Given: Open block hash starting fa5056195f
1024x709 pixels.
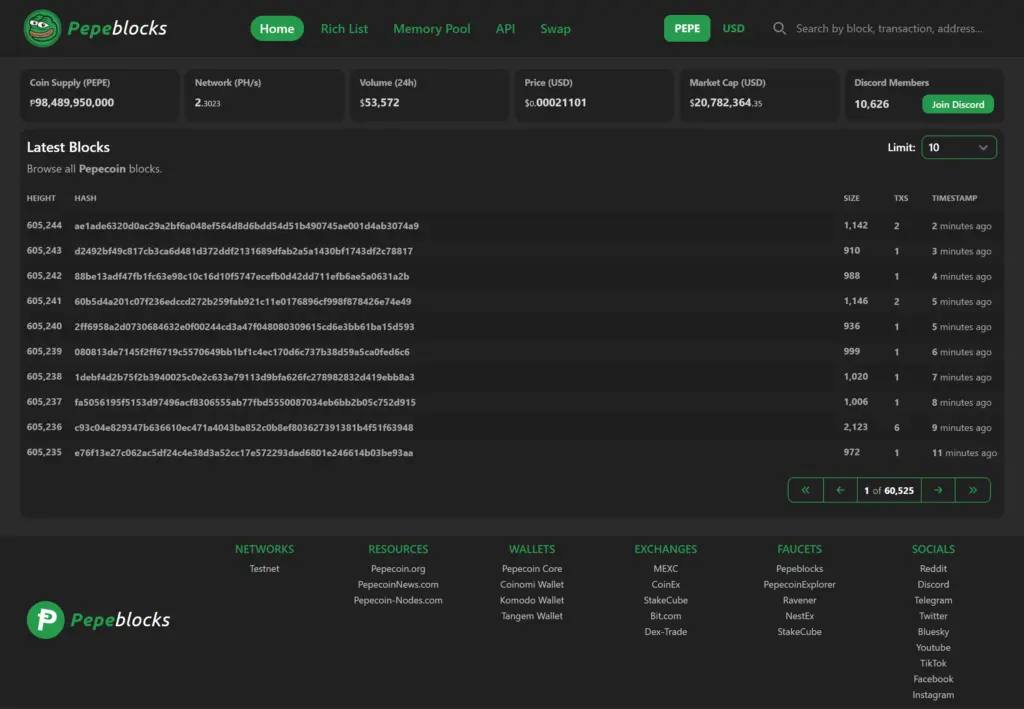Looking at the screenshot, I should (245, 402).
